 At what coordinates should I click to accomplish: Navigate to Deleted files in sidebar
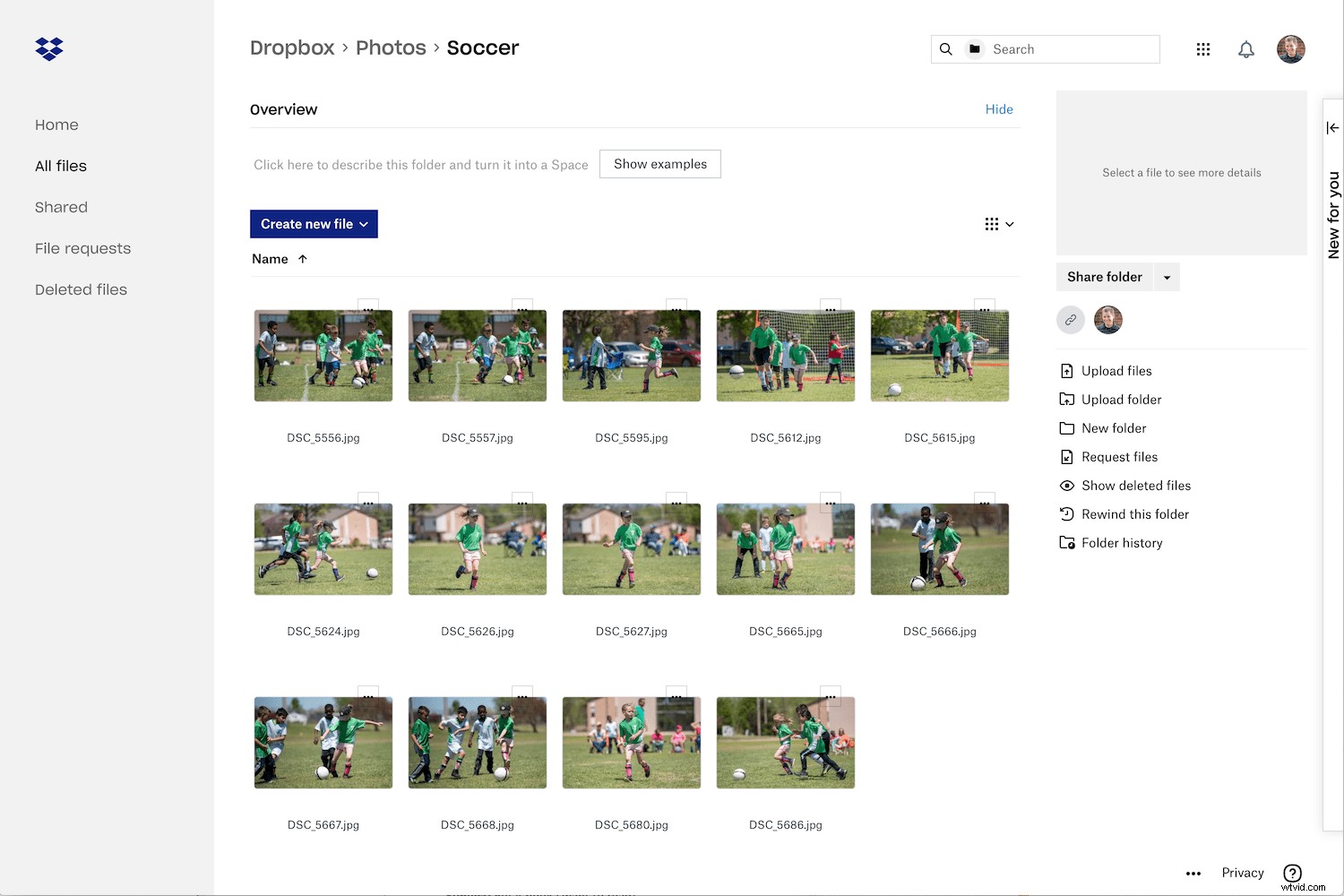81,289
